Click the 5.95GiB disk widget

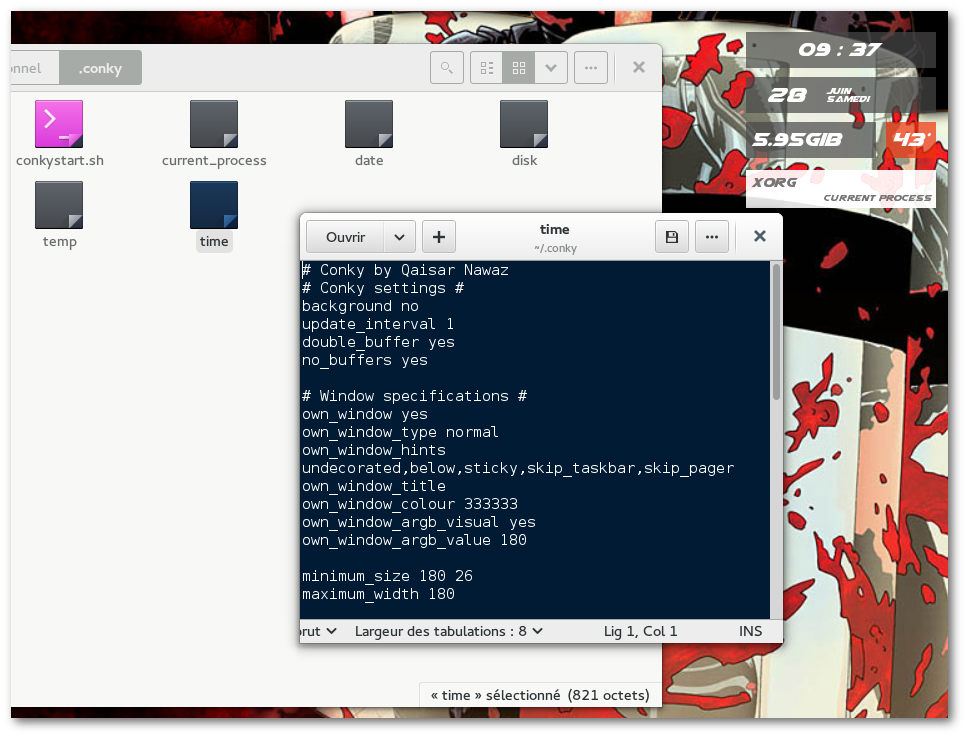pyautogui.click(x=810, y=139)
